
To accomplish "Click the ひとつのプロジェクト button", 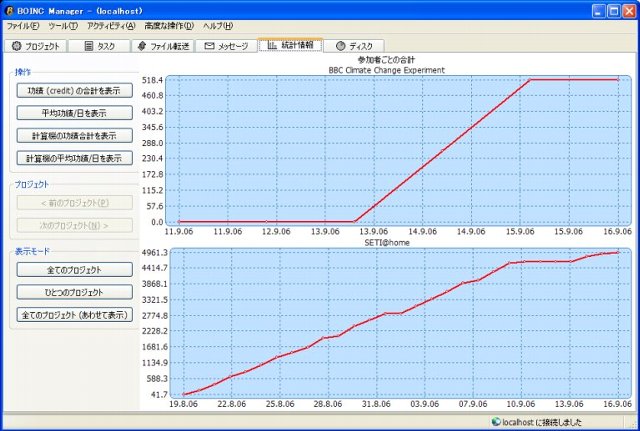I will tap(75, 292).
